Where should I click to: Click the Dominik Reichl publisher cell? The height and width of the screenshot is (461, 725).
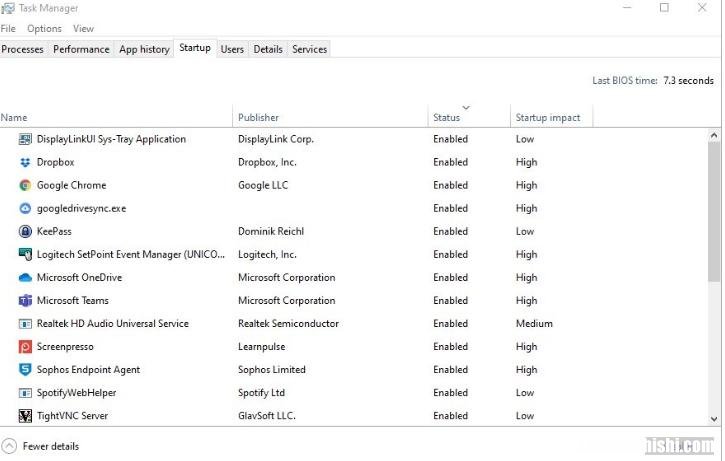tap(271, 231)
